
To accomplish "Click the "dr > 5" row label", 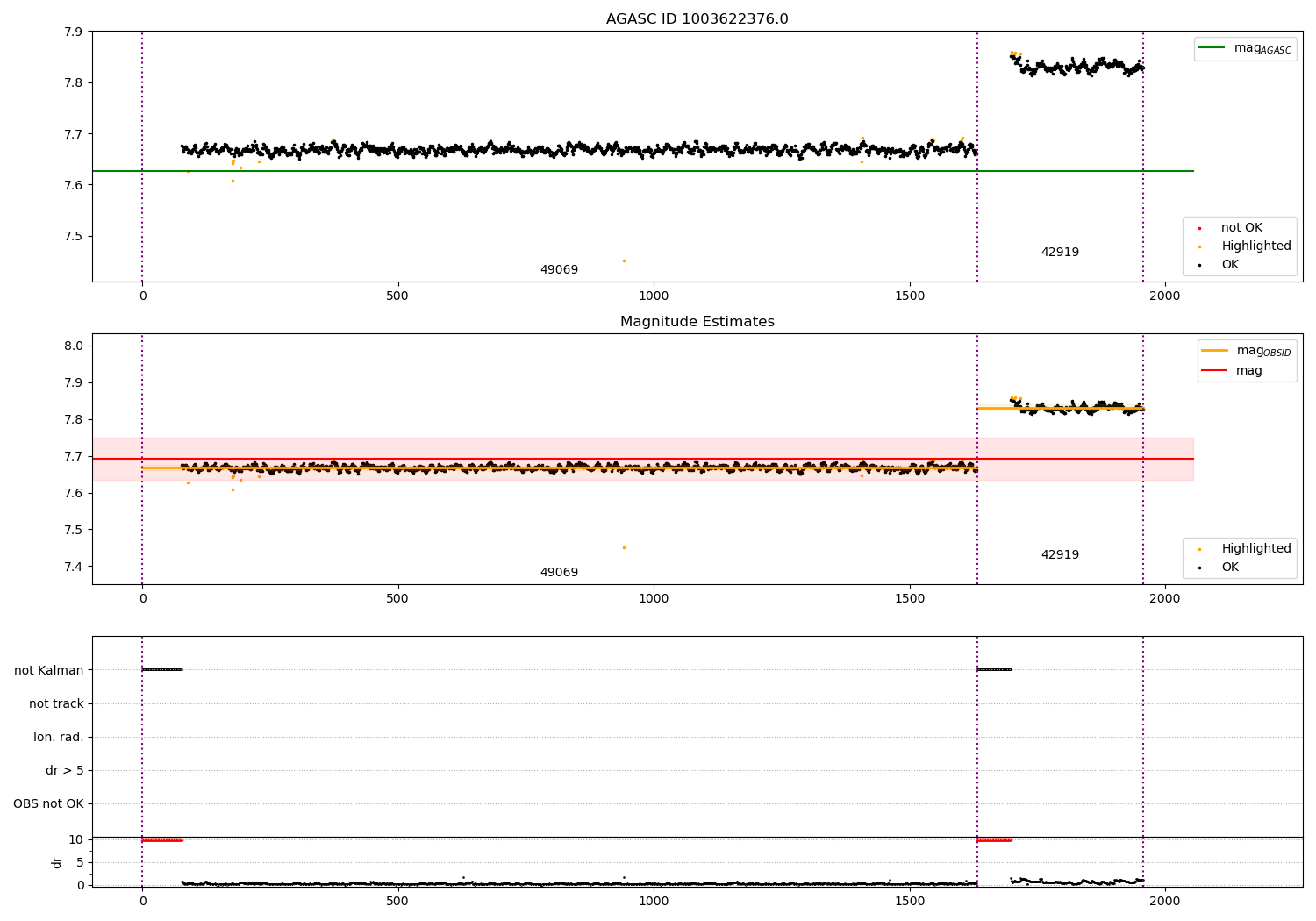I will [65, 770].
